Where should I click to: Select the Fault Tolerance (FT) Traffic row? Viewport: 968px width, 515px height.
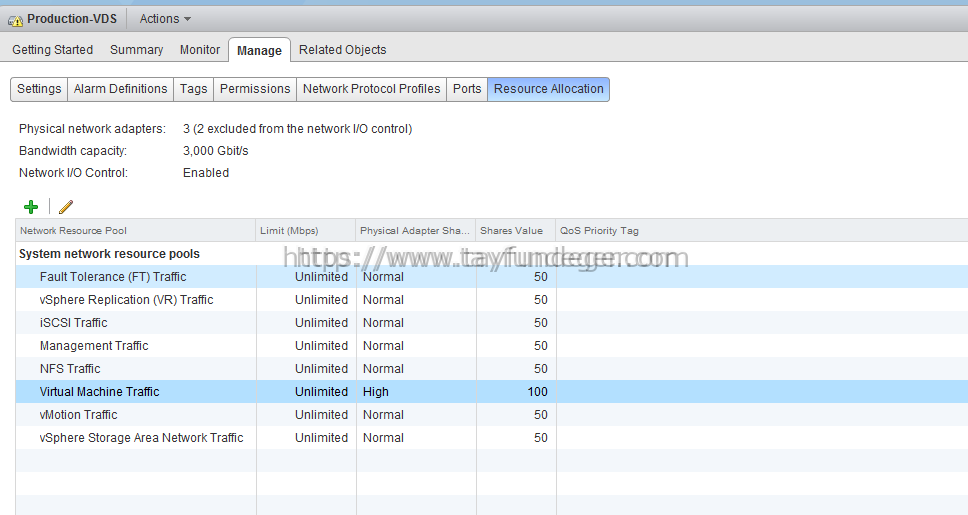tap(491, 277)
